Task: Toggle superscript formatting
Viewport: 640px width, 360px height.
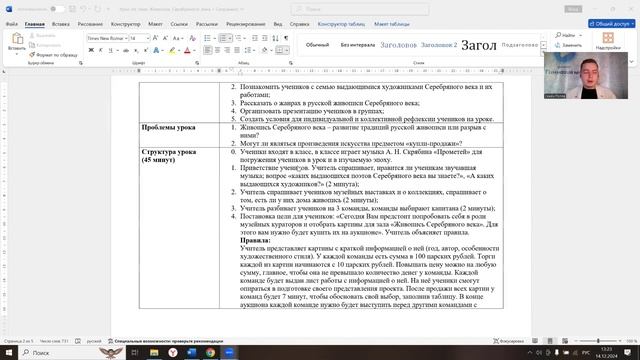Action: click(x=146, y=50)
